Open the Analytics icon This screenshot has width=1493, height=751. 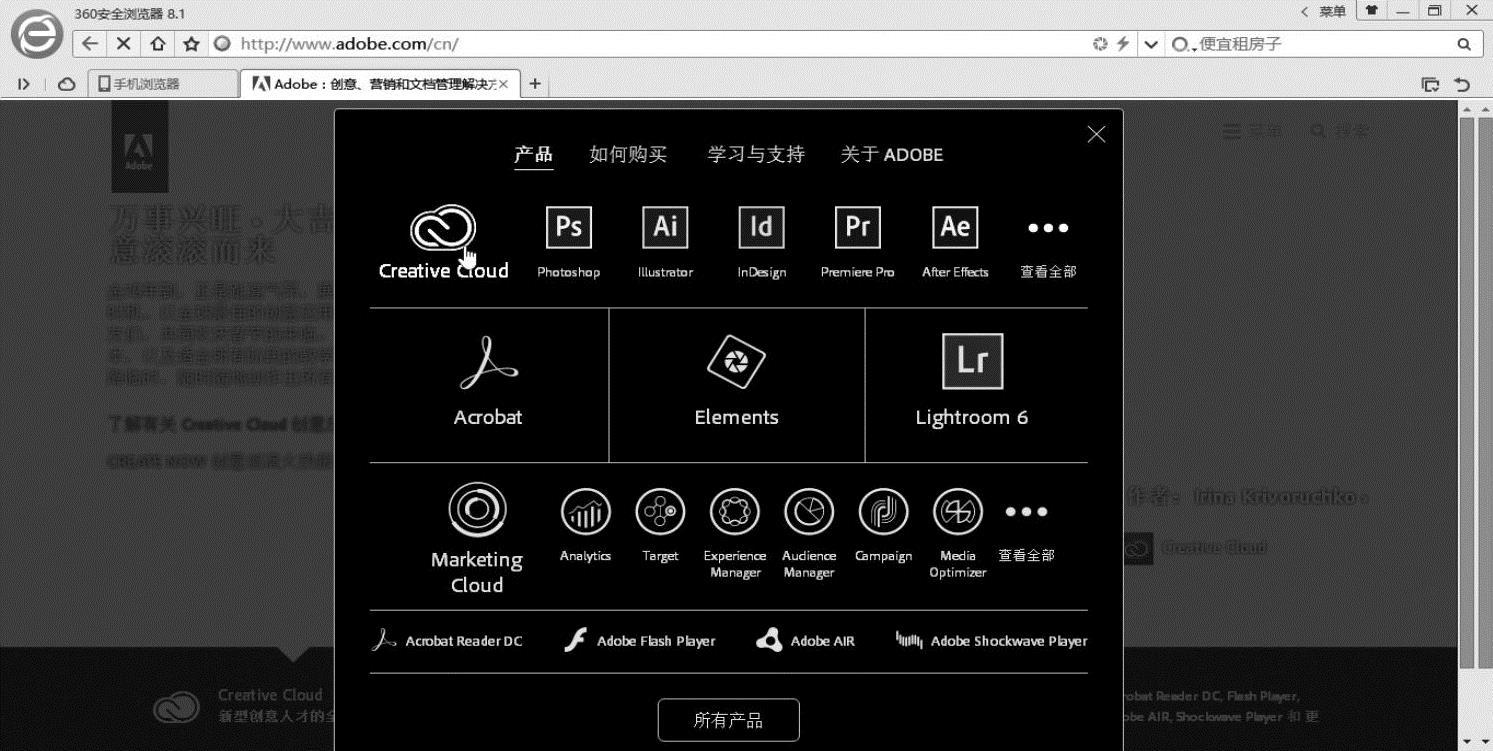585,513
